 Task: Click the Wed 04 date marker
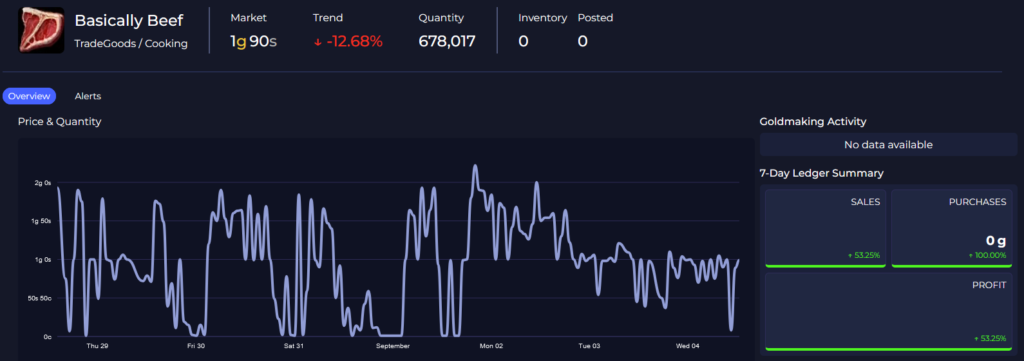688,346
